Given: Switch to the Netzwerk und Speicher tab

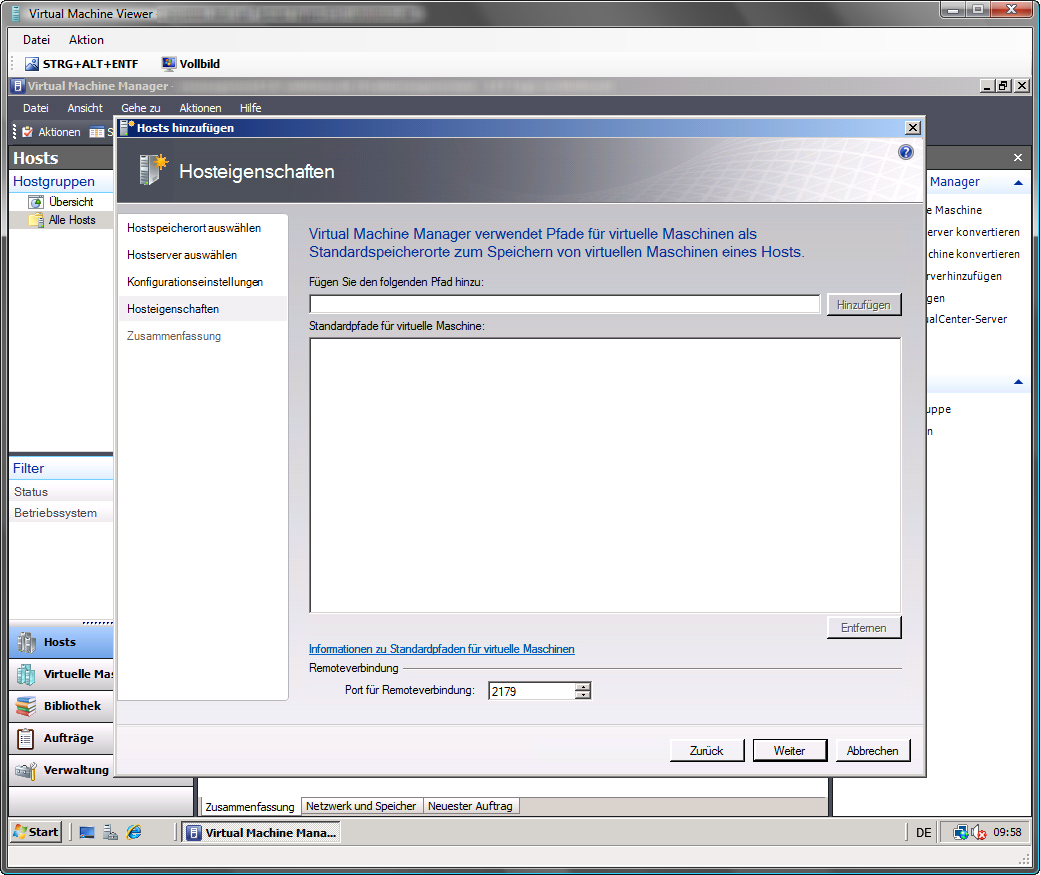Looking at the screenshot, I should (x=361, y=806).
